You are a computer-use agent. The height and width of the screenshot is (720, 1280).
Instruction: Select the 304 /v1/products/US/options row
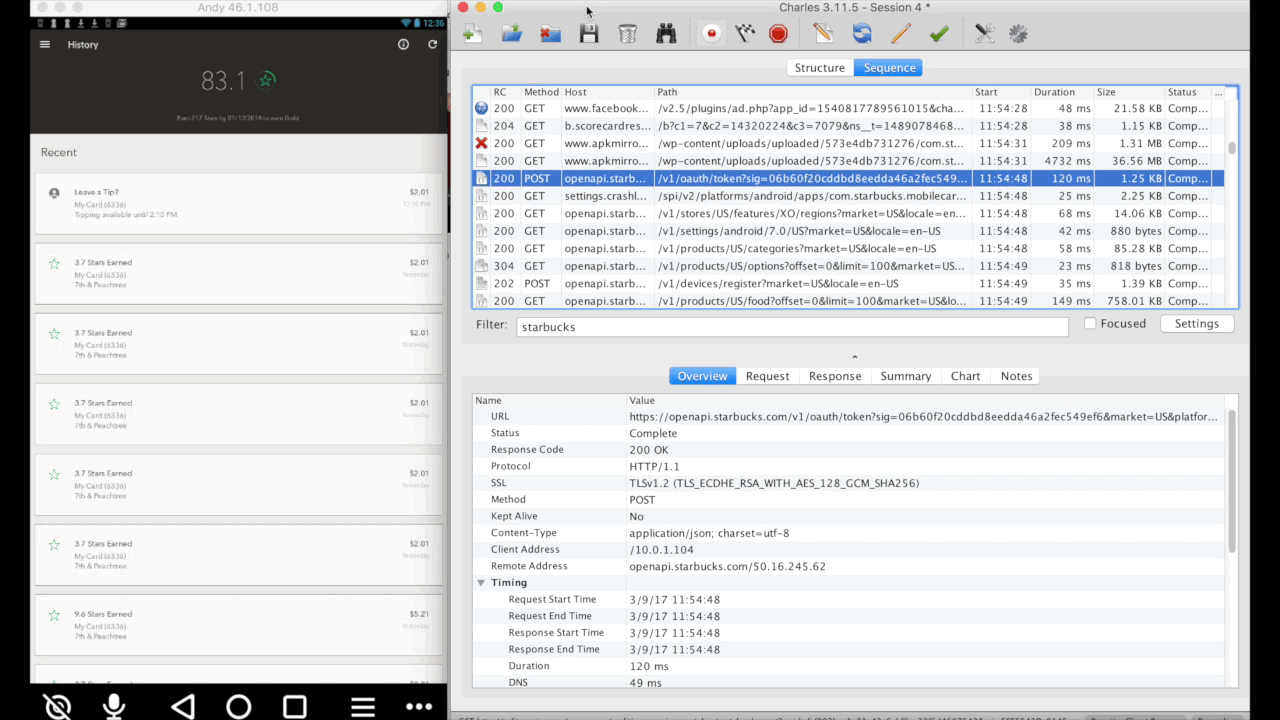coord(847,266)
